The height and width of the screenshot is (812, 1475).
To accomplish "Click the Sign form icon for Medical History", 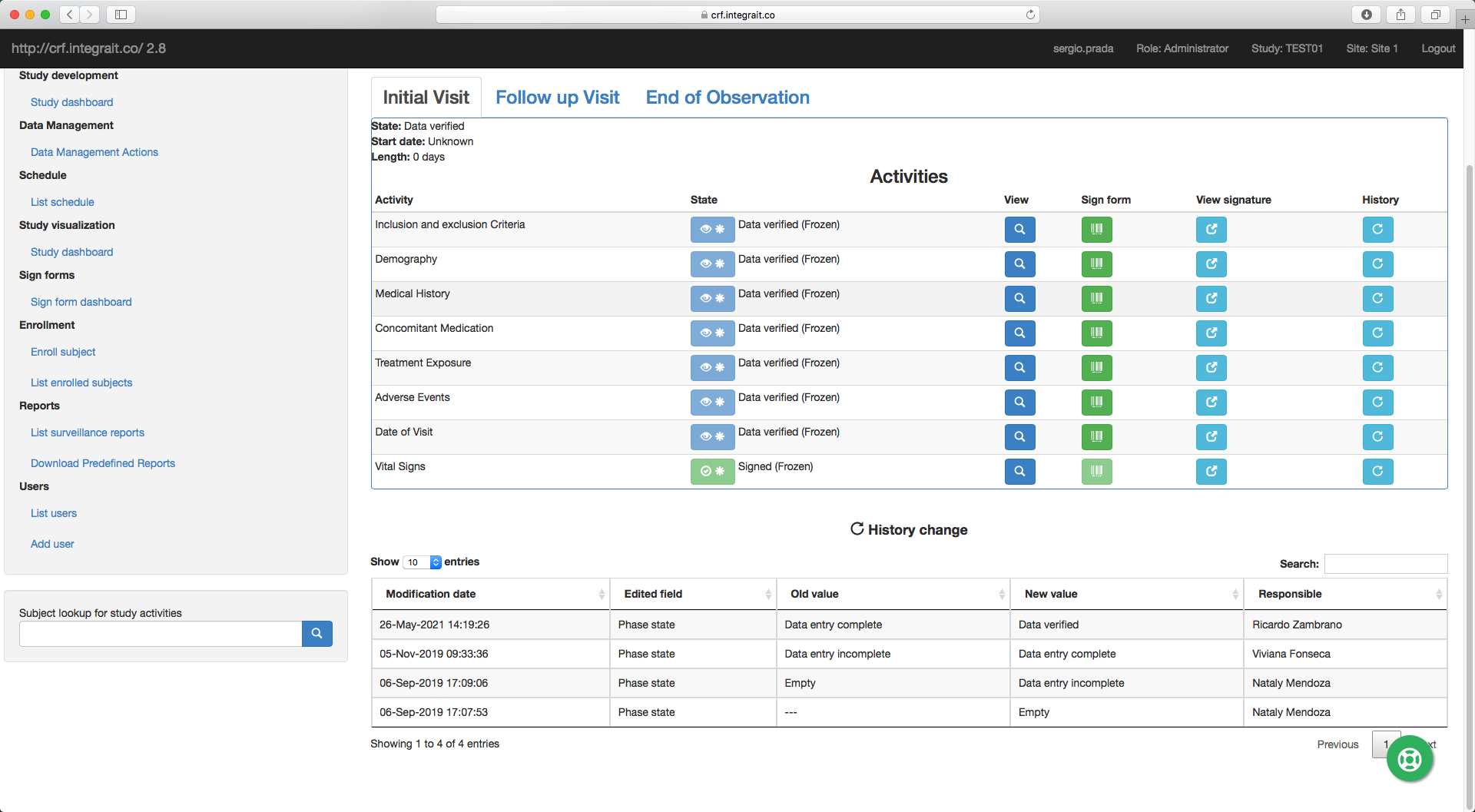I will pyautogui.click(x=1096, y=299).
